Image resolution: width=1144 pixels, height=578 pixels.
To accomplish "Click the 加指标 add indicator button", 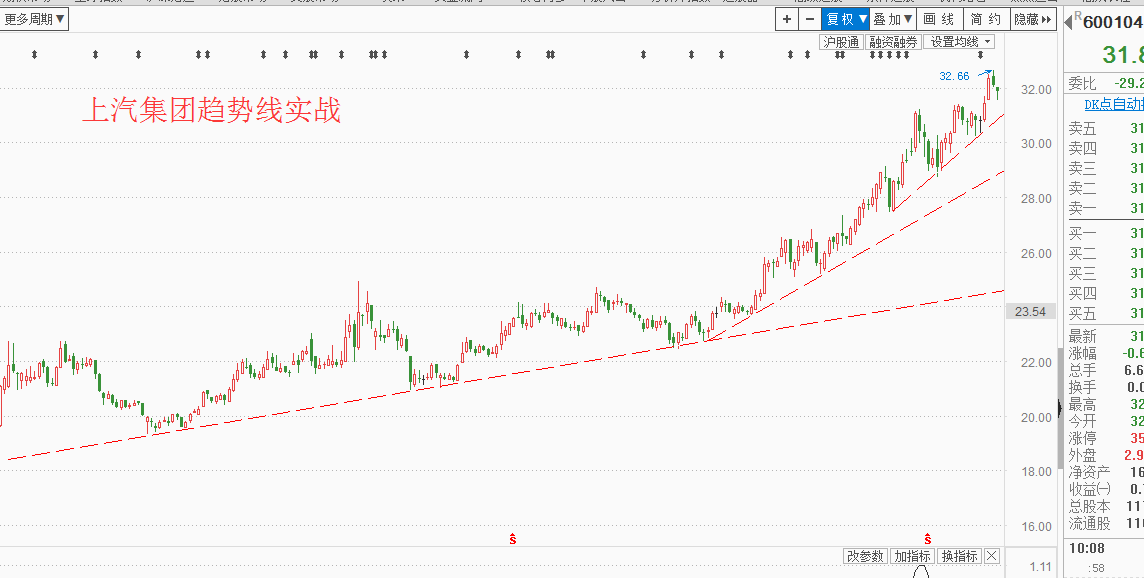I will tap(913, 556).
